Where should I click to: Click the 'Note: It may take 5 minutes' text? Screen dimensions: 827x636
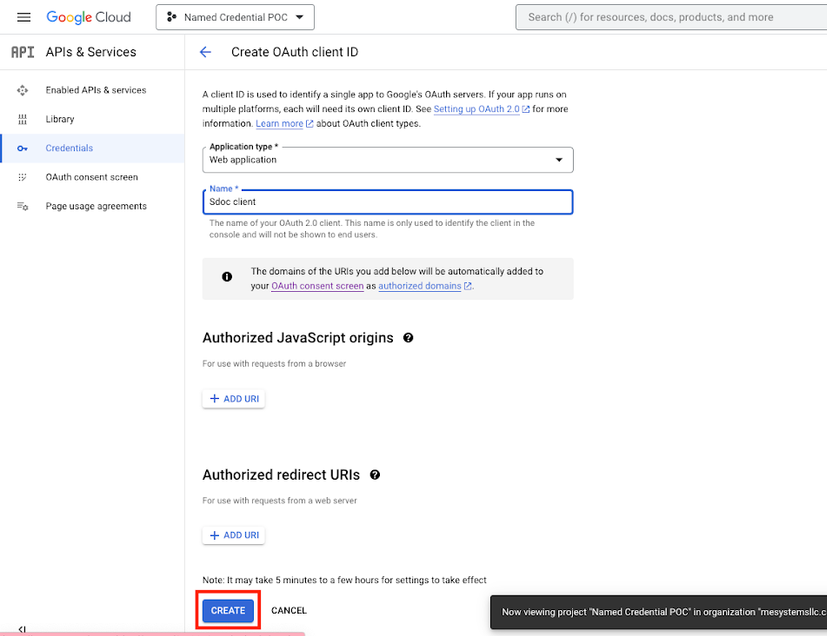click(x=344, y=580)
